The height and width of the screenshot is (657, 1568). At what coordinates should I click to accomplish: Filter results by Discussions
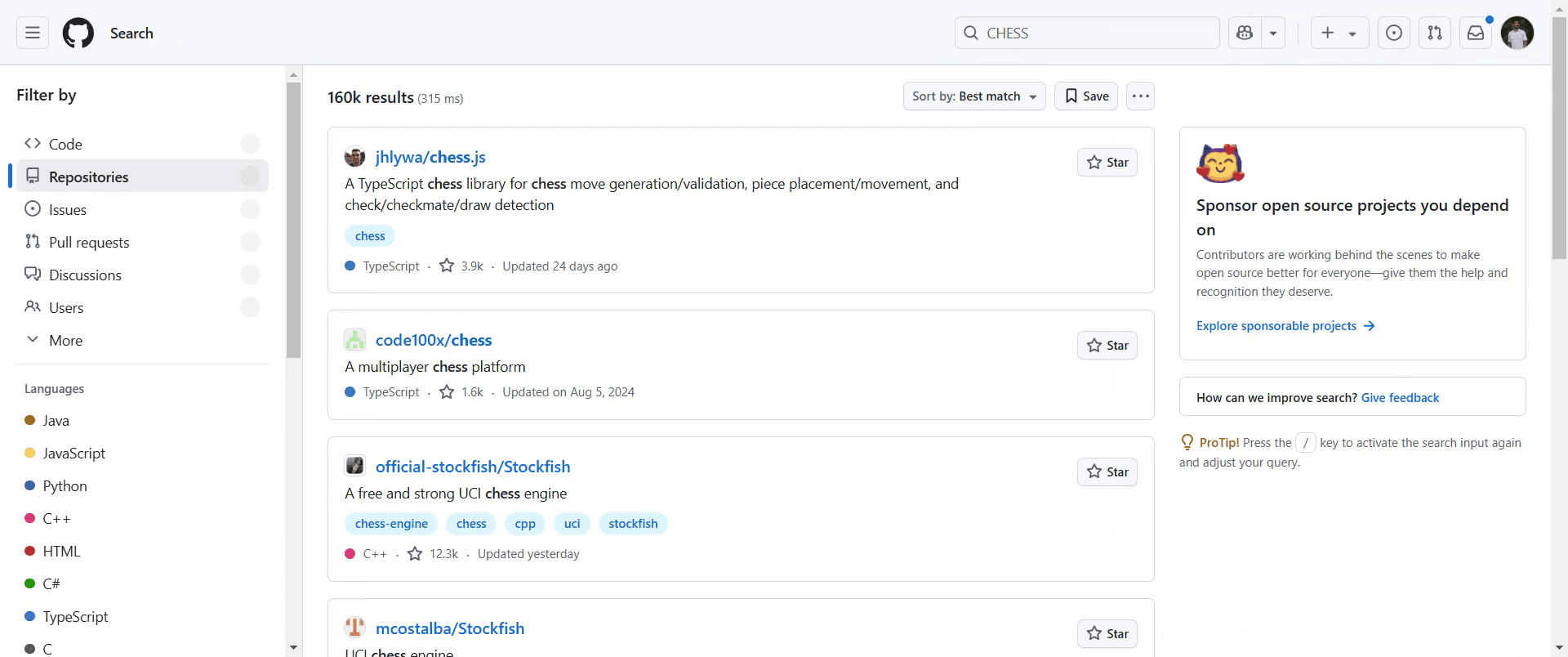[x=142, y=275]
